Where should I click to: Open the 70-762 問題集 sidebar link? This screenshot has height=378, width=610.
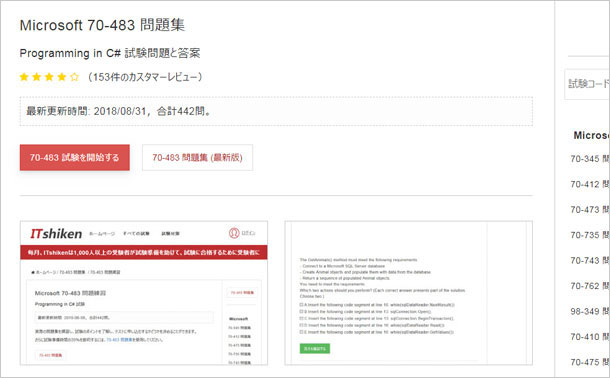click(590, 286)
